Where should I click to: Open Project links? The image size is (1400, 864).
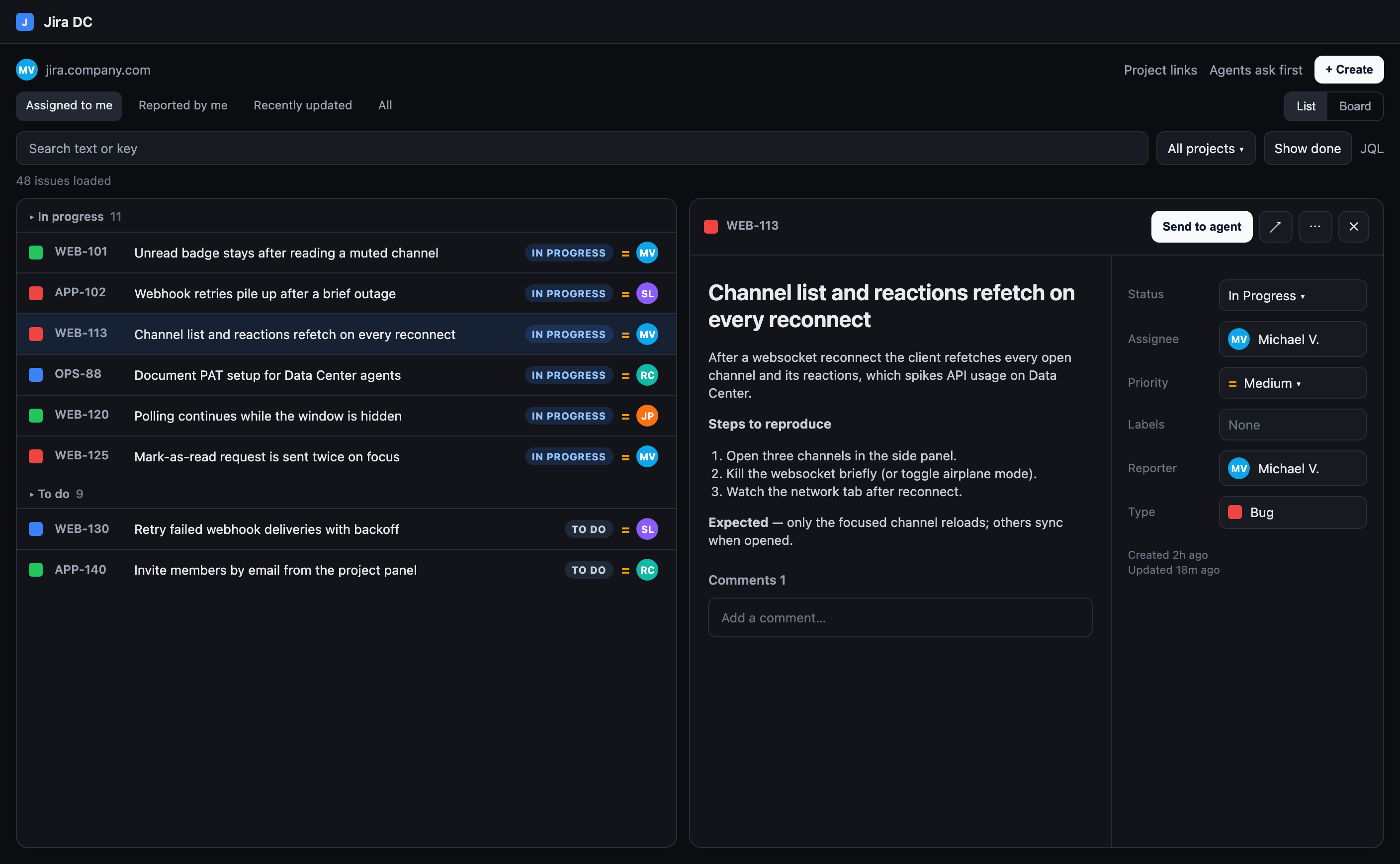click(1160, 70)
